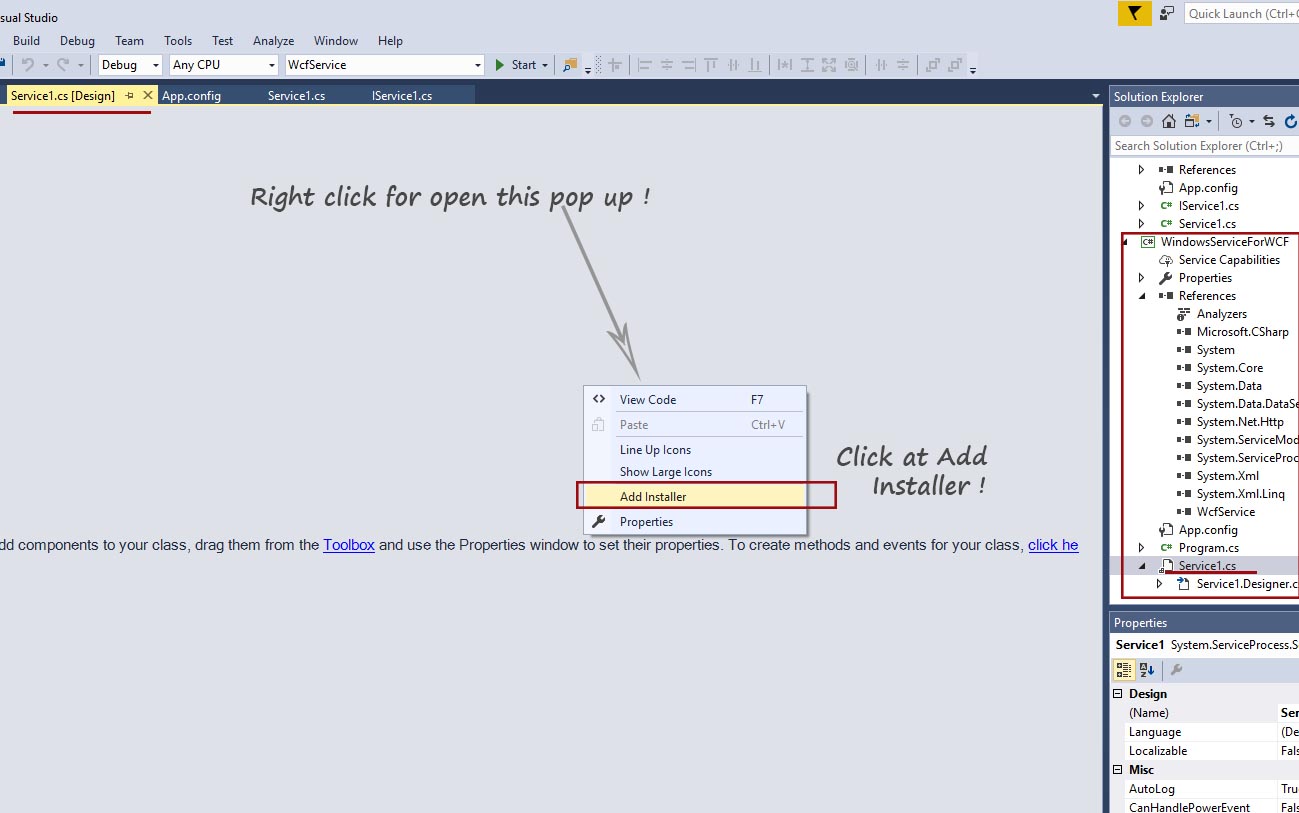
Task: Open the Build menu
Action: (27, 41)
